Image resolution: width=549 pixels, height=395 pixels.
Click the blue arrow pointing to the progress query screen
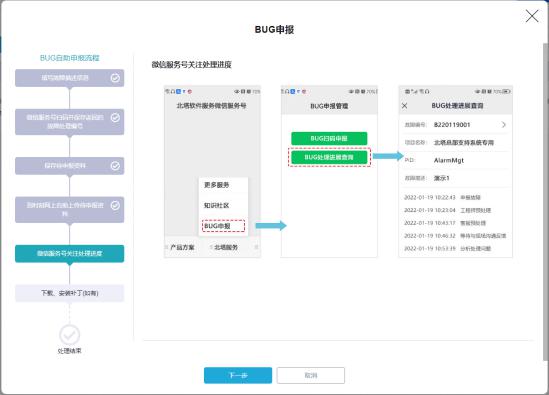click(x=388, y=156)
